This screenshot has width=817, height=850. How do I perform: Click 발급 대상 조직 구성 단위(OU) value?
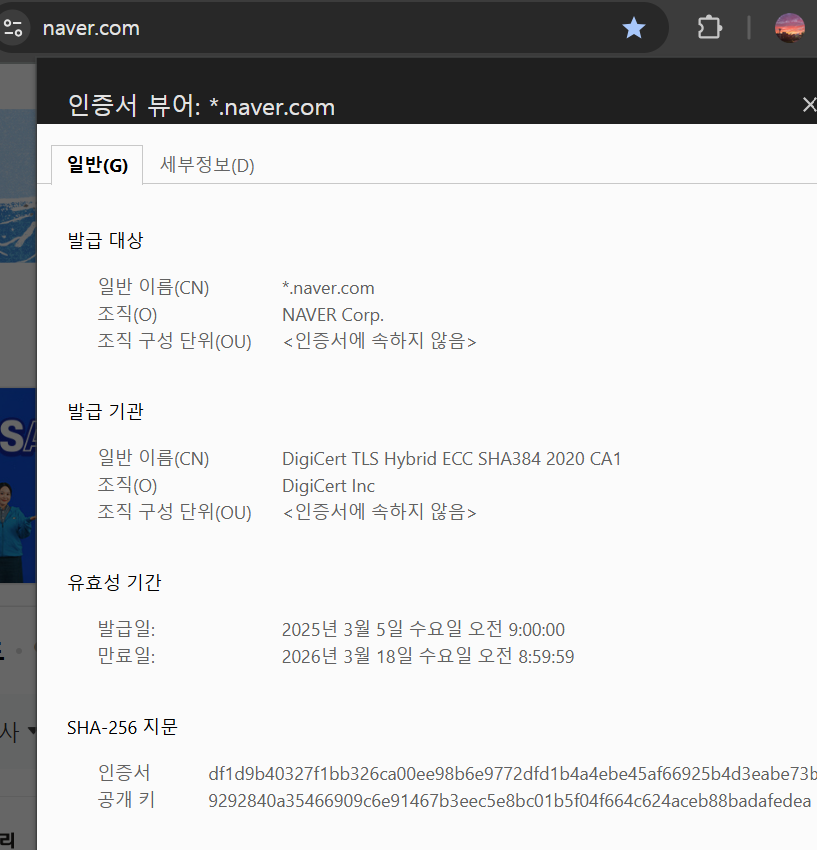pyautogui.click(x=379, y=342)
